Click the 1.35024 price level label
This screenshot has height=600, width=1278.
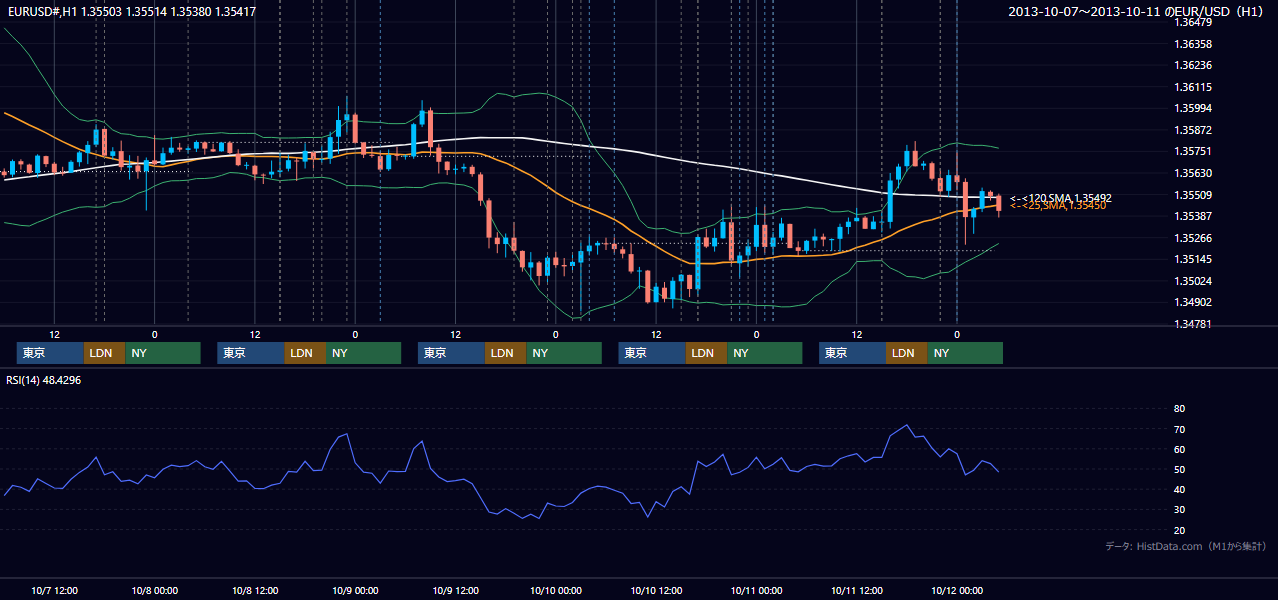(1193, 281)
